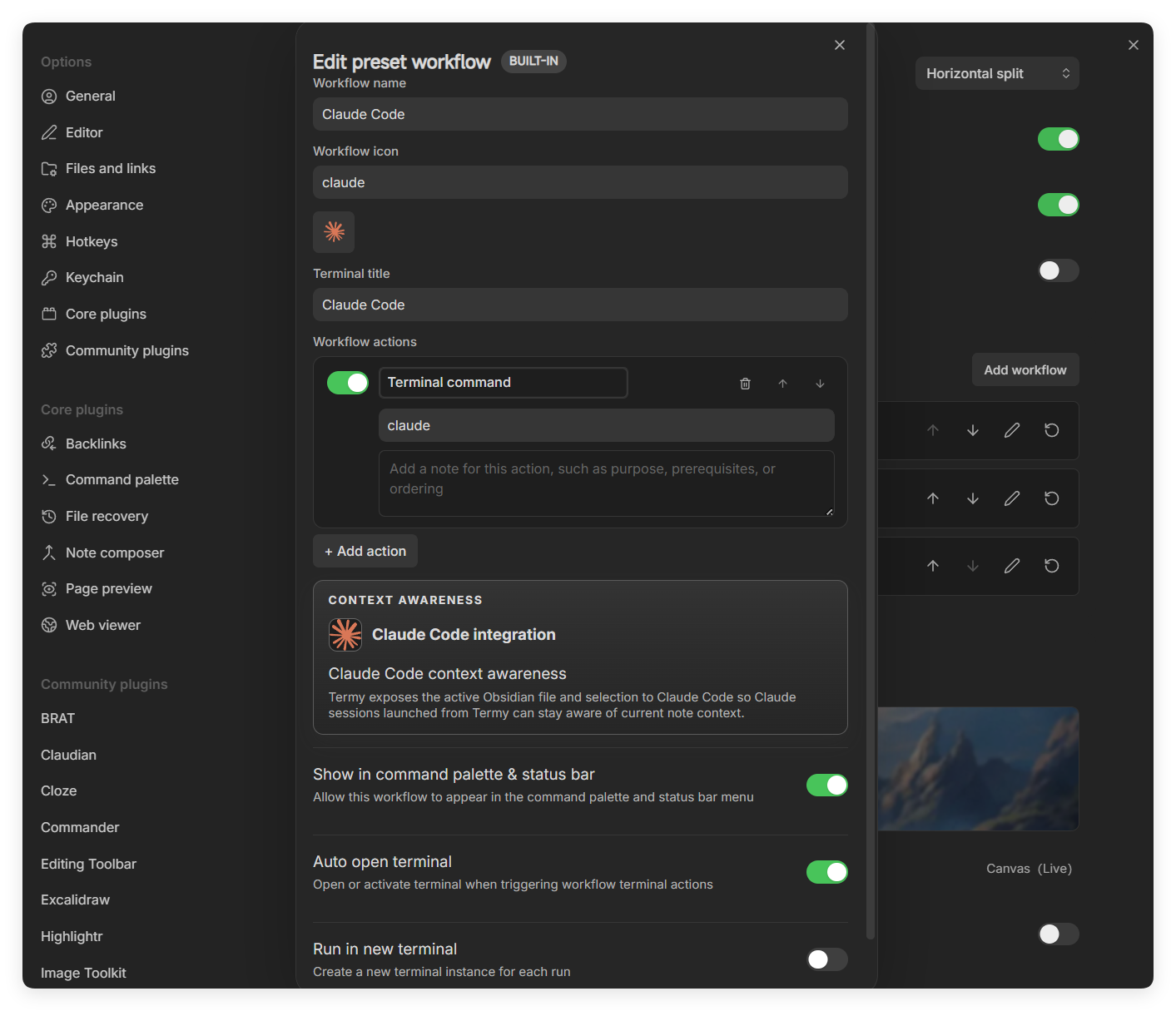1176x1011 pixels.
Task: Open Community plugins settings page
Action: pyautogui.click(x=115, y=351)
